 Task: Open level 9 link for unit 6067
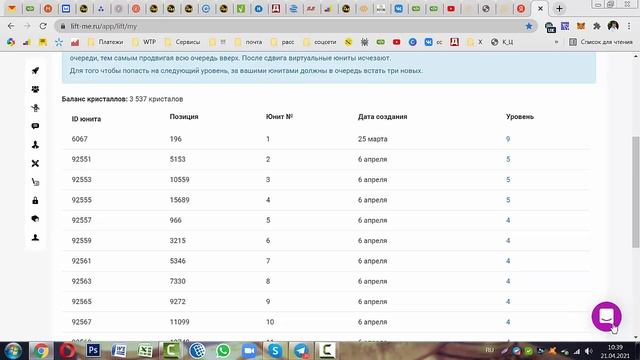click(x=508, y=139)
